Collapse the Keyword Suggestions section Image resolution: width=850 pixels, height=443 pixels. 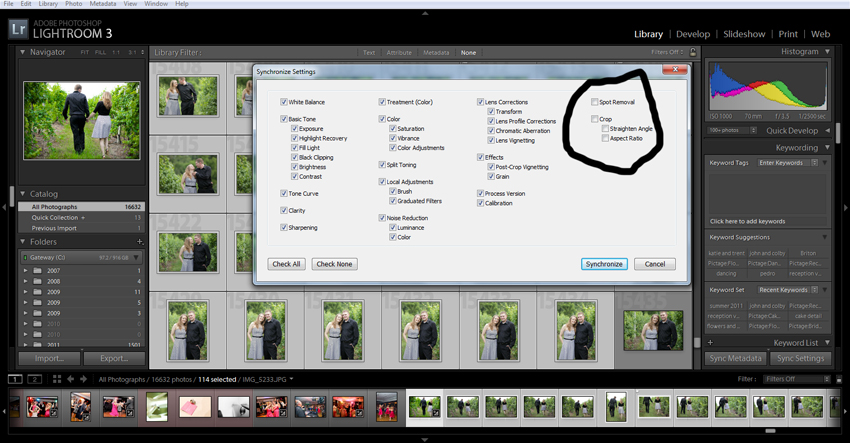824,237
